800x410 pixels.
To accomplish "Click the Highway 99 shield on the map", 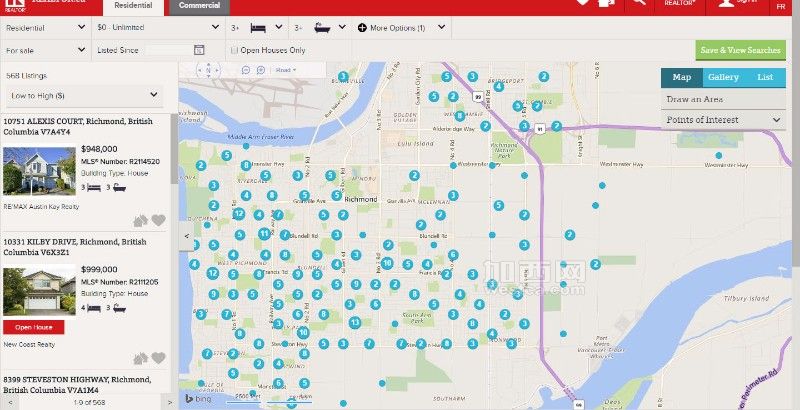I will tap(478, 96).
